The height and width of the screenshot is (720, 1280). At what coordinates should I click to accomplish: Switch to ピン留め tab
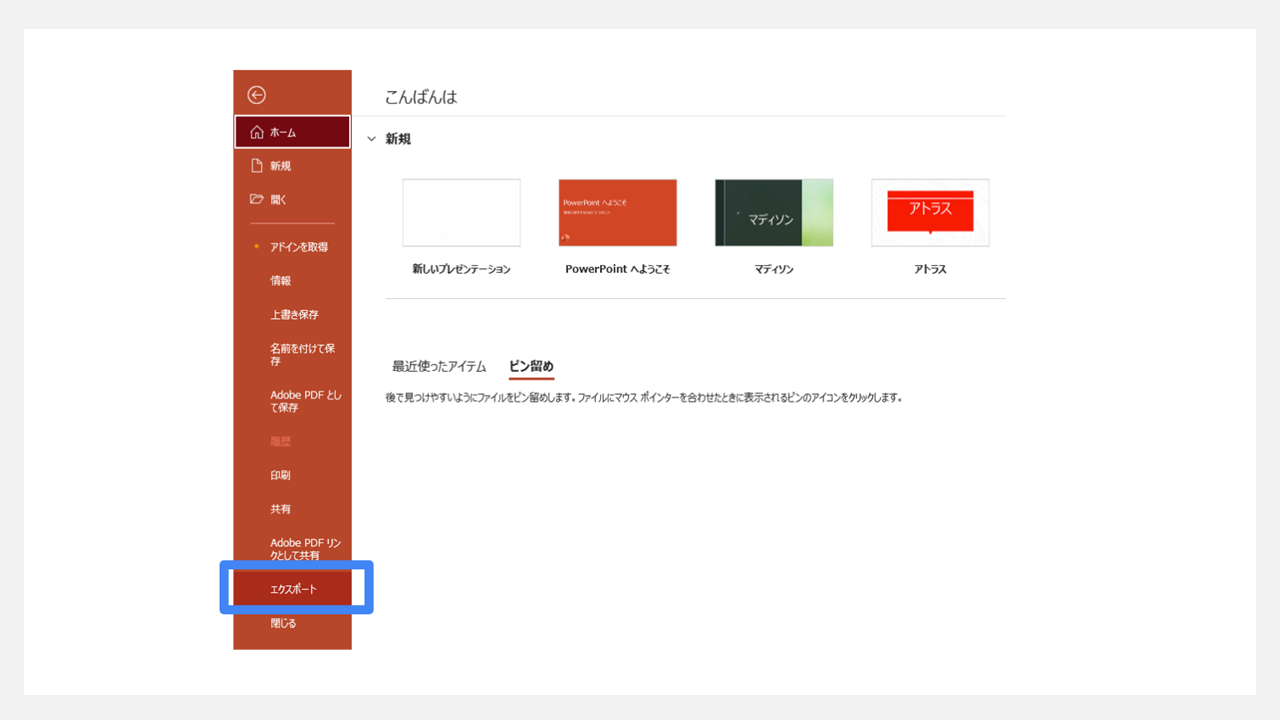(x=531, y=366)
